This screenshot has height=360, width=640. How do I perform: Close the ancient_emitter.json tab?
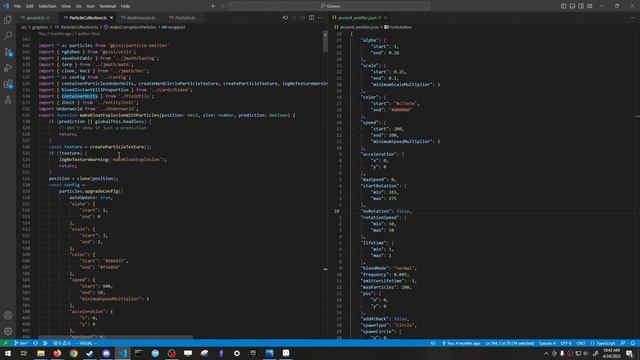coord(385,18)
